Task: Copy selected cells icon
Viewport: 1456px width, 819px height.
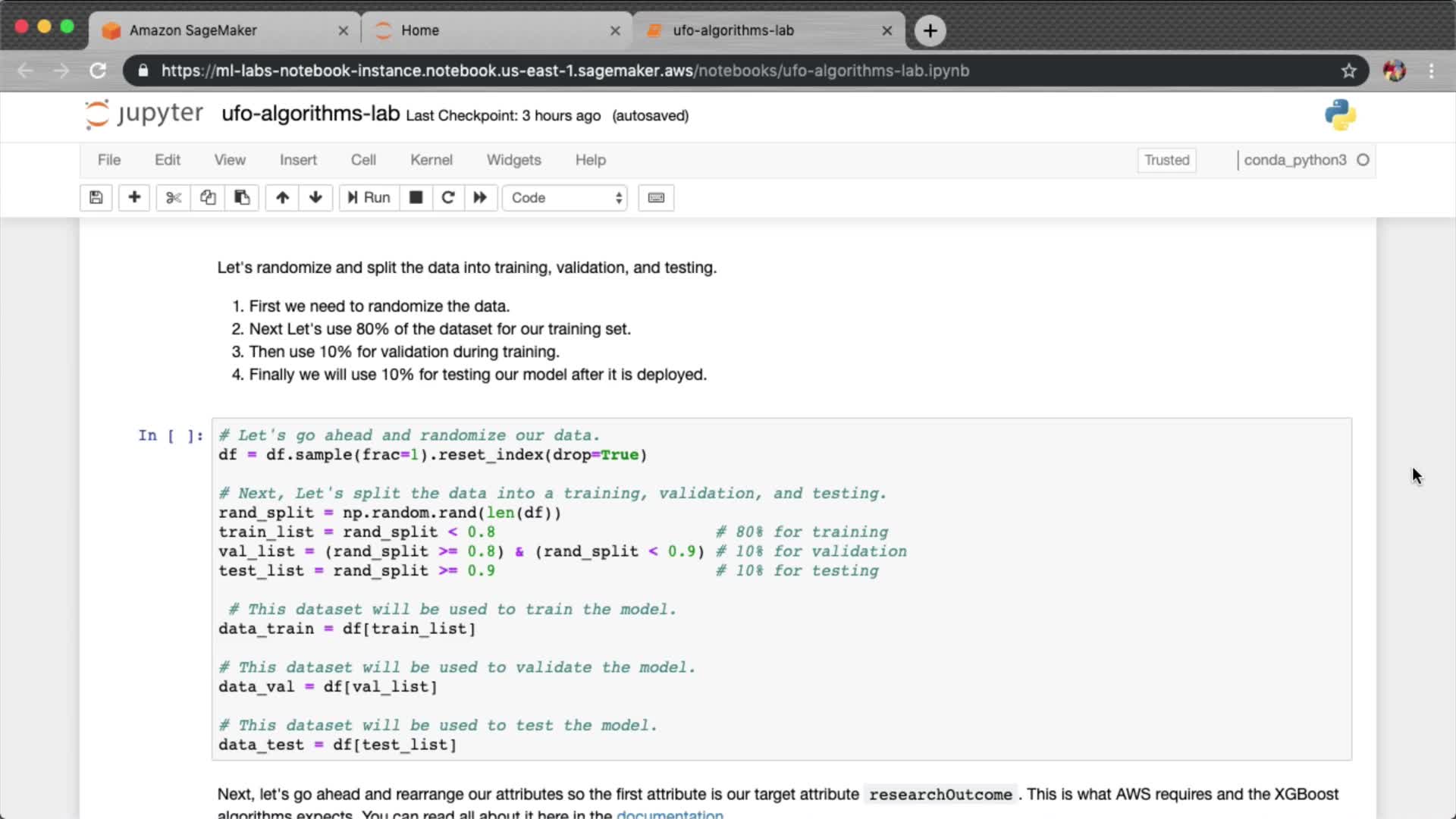Action: (208, 198)
